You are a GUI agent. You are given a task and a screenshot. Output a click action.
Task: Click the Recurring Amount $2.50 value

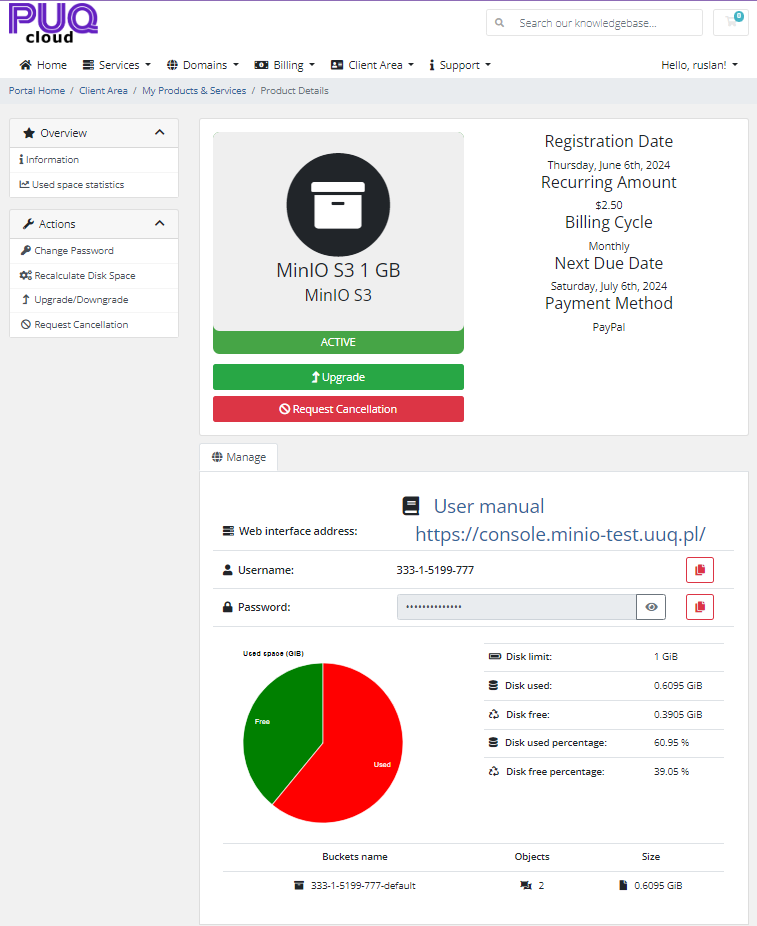click(609, 205)
